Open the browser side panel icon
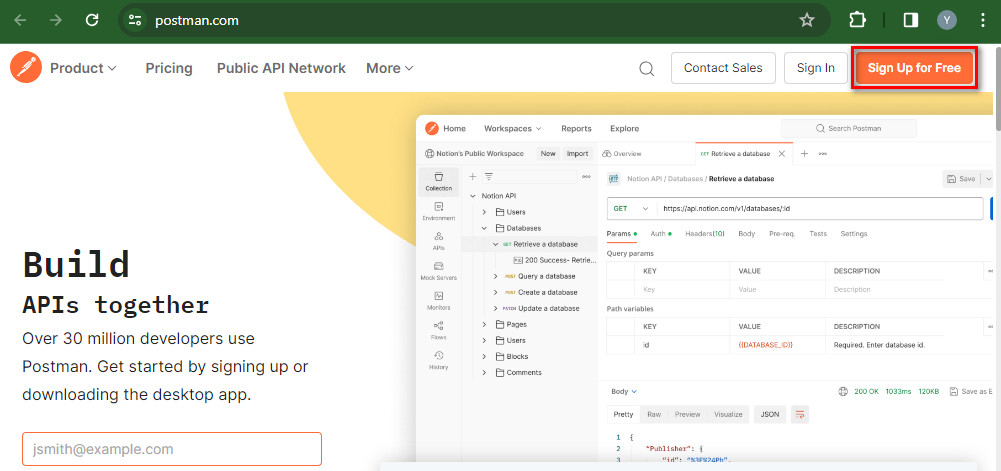 pos(911,20)
